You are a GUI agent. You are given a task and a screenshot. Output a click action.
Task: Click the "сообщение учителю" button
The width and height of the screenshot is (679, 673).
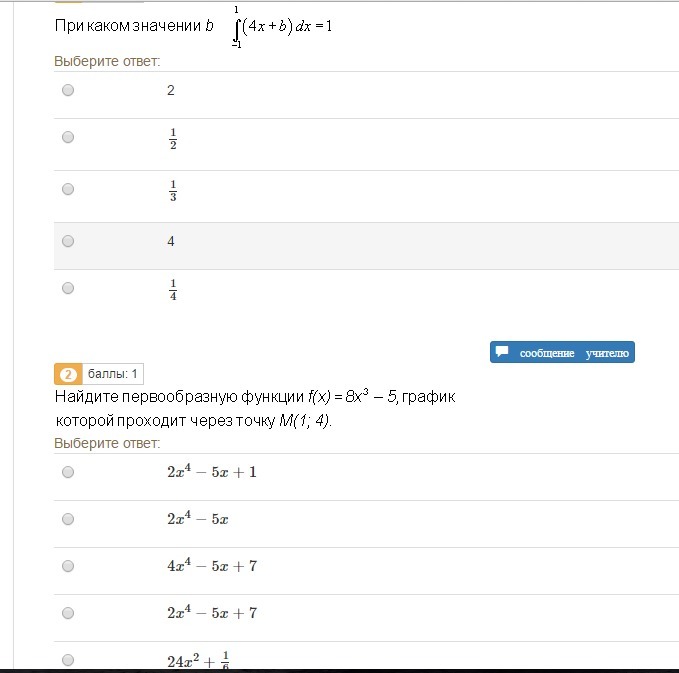562,353
